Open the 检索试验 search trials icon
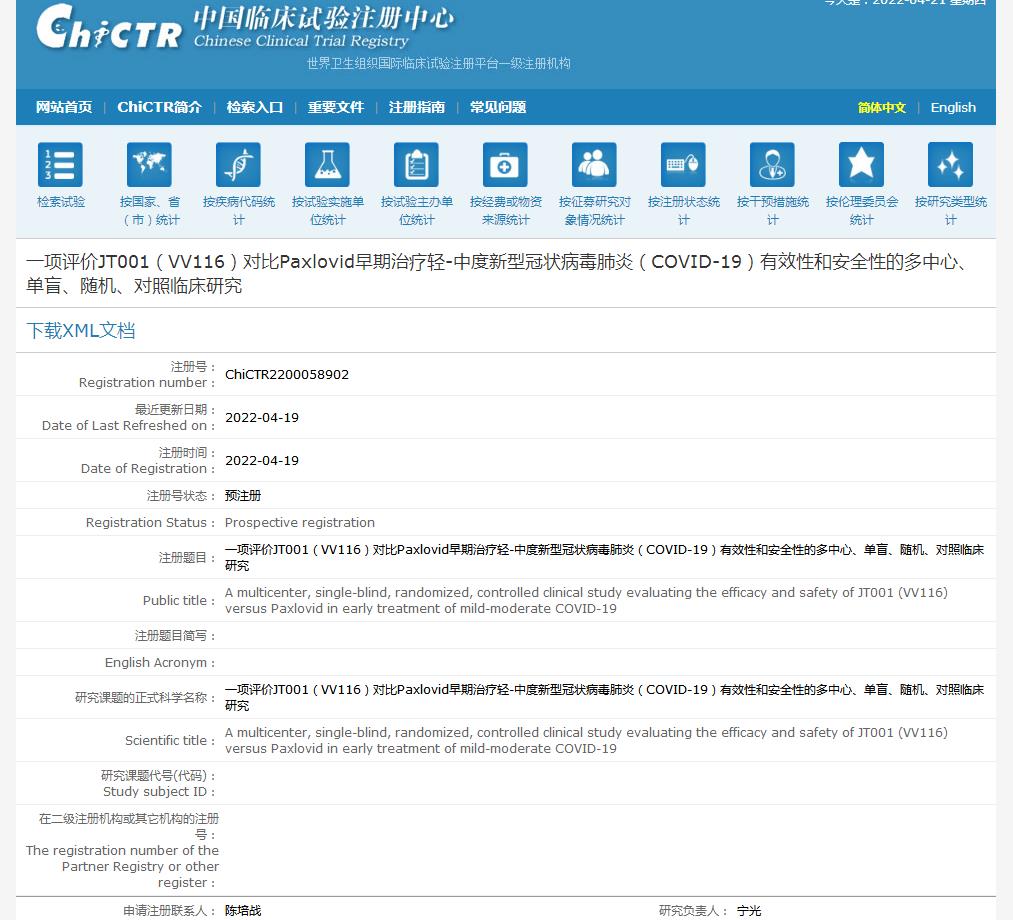Image resolution: width=1013 pixels, height=920 pixels. 60,164
